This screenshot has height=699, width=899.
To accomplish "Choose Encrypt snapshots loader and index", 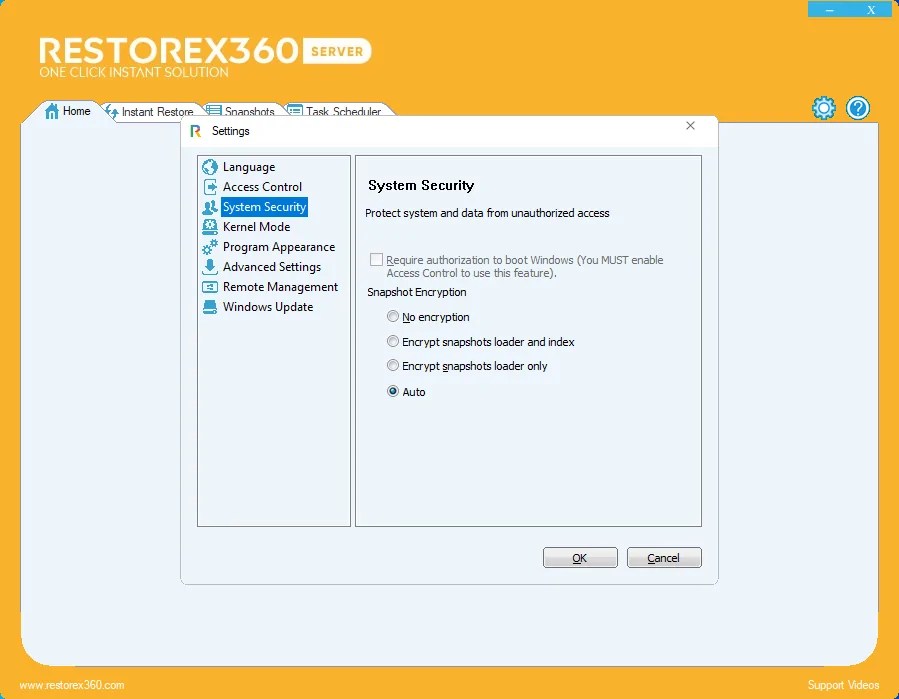I will [x=393, y=341].
